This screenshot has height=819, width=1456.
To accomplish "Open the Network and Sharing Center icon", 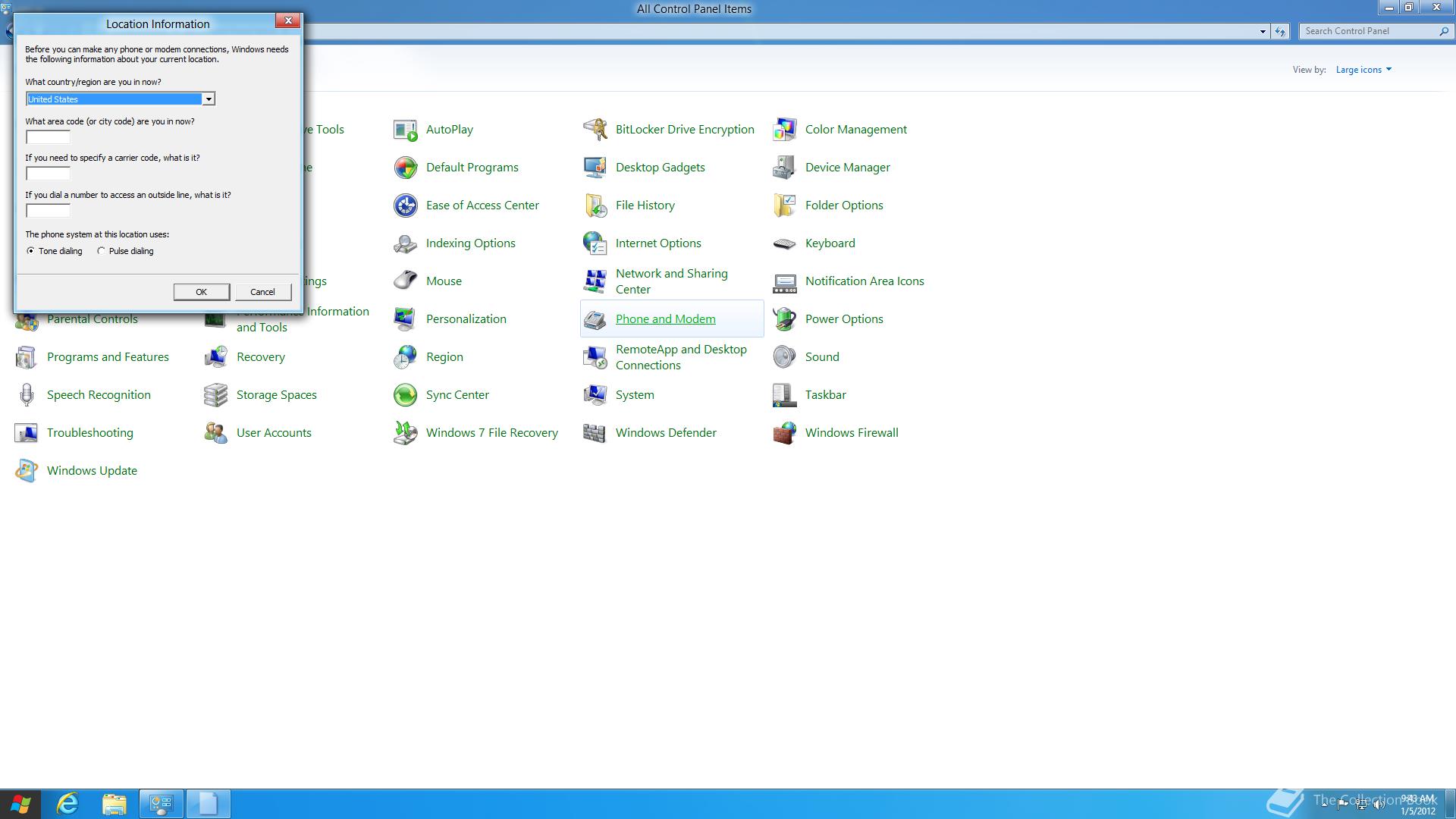I will click(595, 281).
